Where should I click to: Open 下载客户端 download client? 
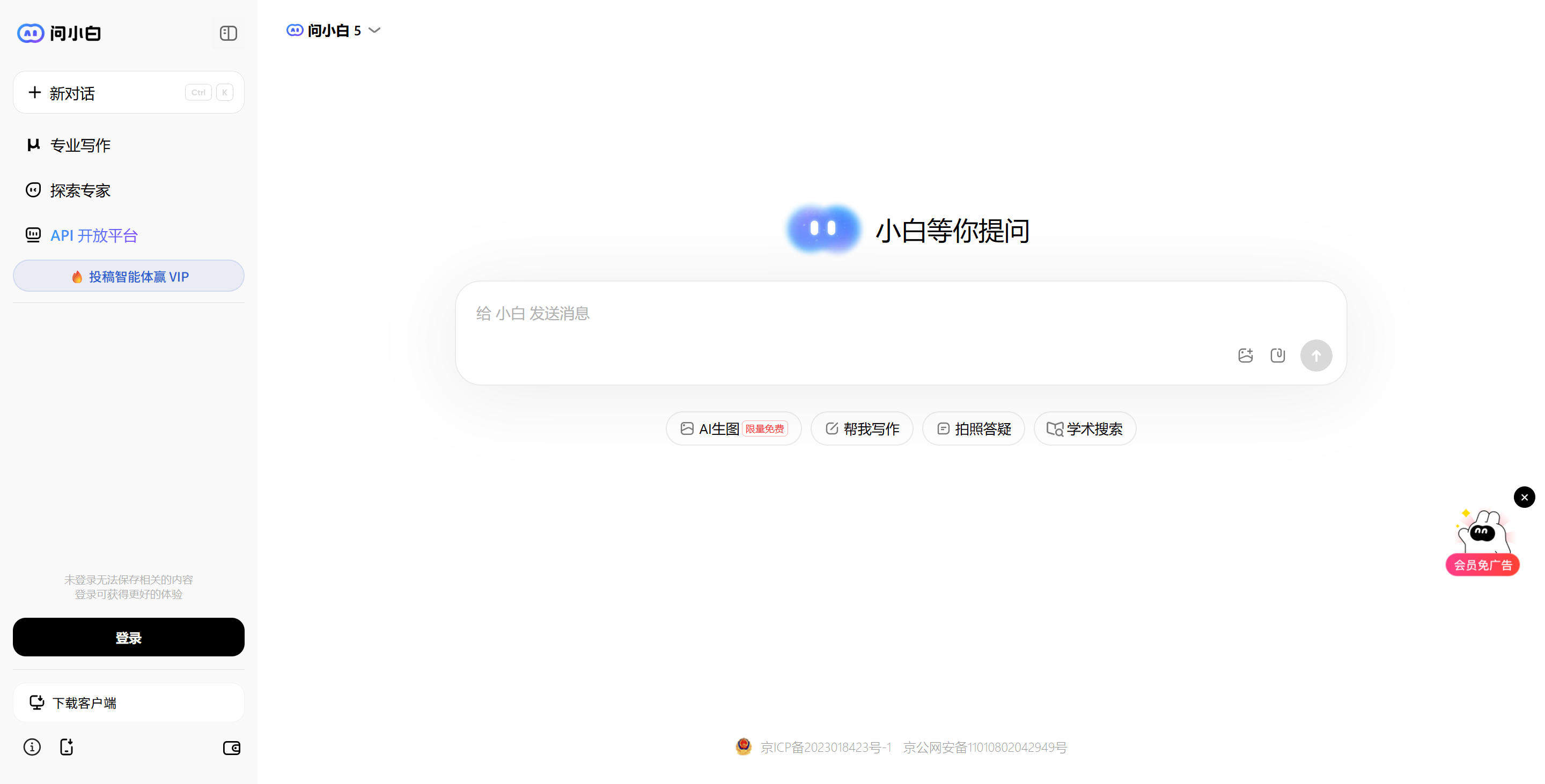click(x=128, y=702)
